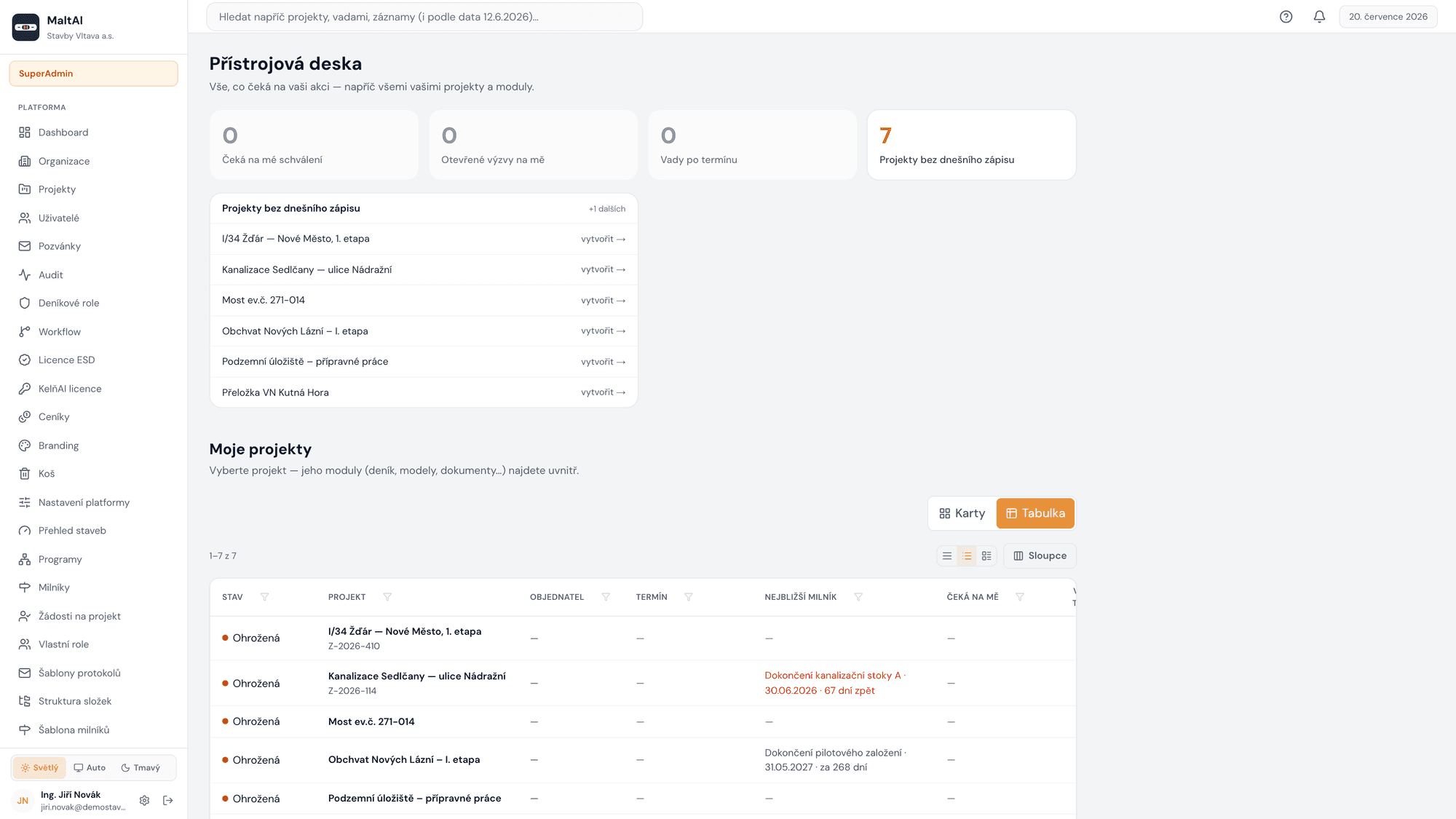Click the SuperAdmin badge button
The image size is (1456, 819).
tap(93, 74)
